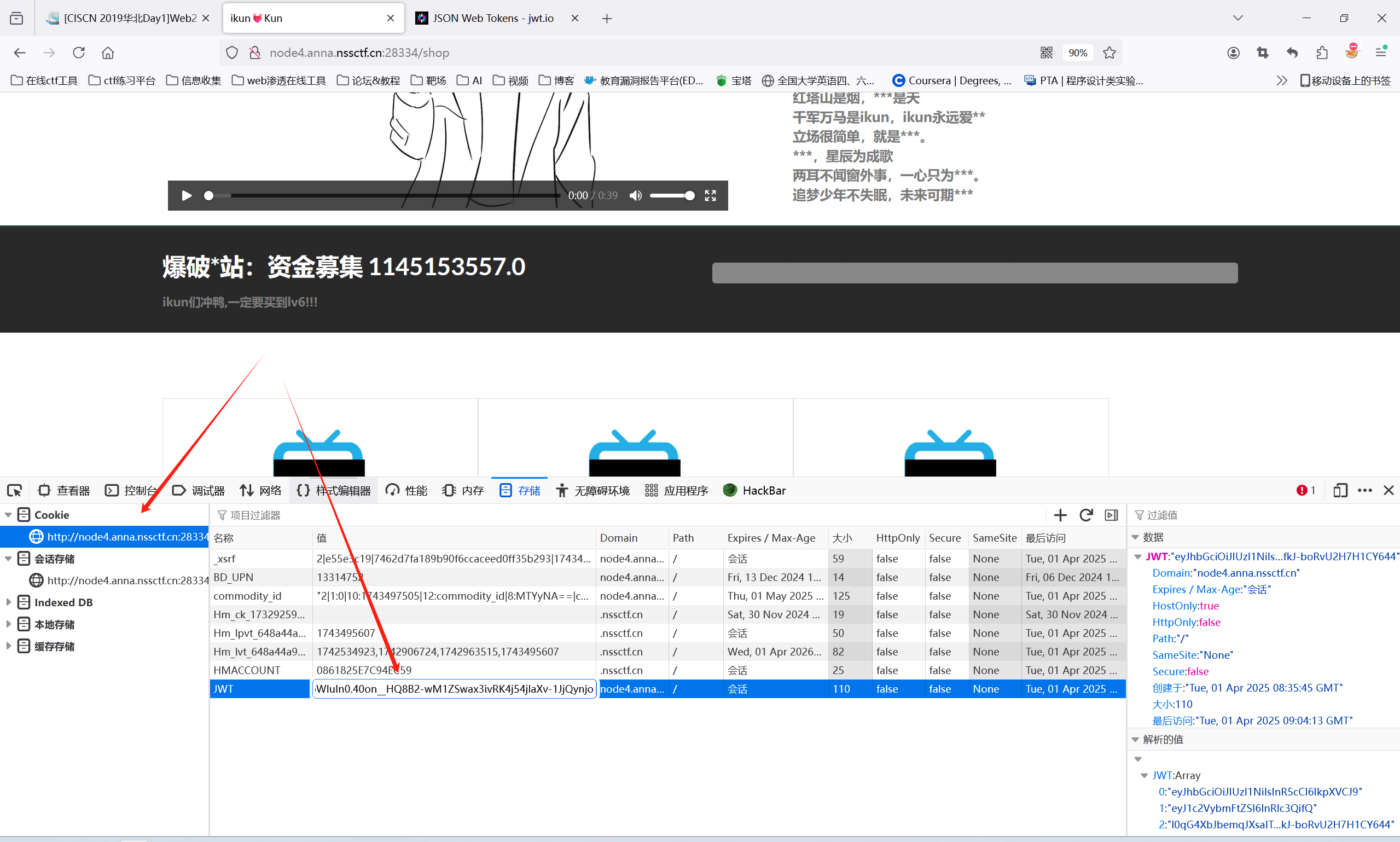Viewport: 1400px width, 842px height.
Task: Open the HackBar devtools tab
Action: point(754,491)
